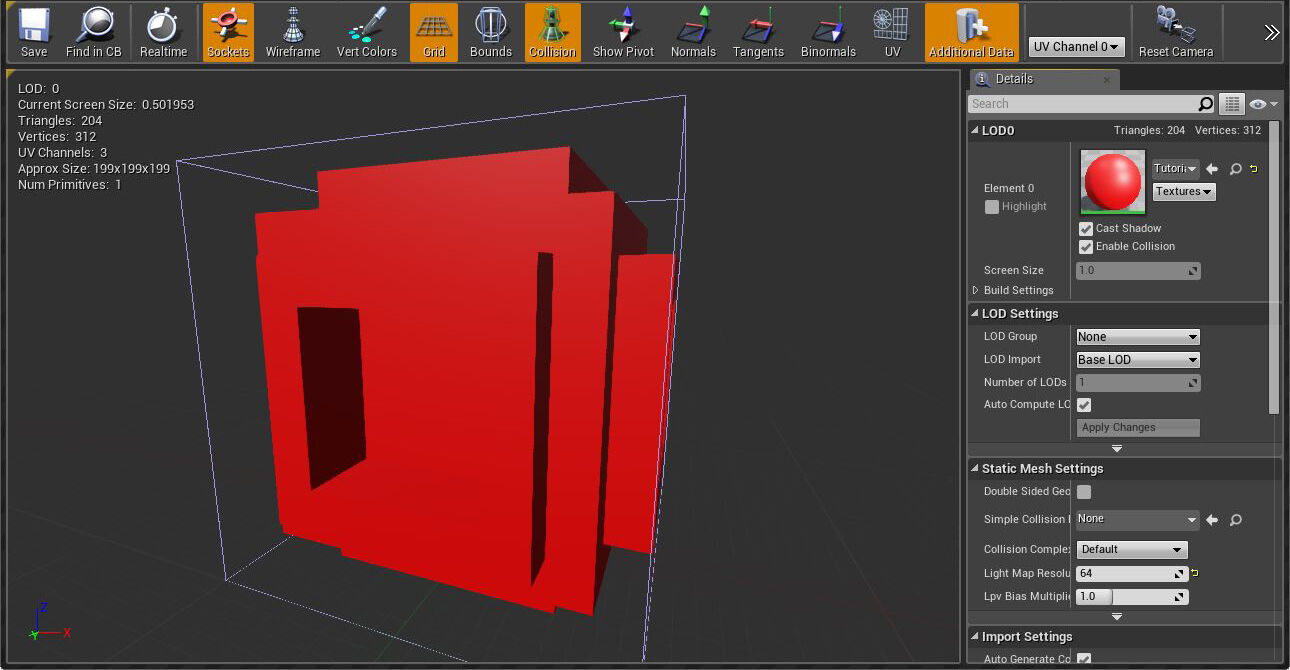Enable Wireframe view mode

pos(292,32)
